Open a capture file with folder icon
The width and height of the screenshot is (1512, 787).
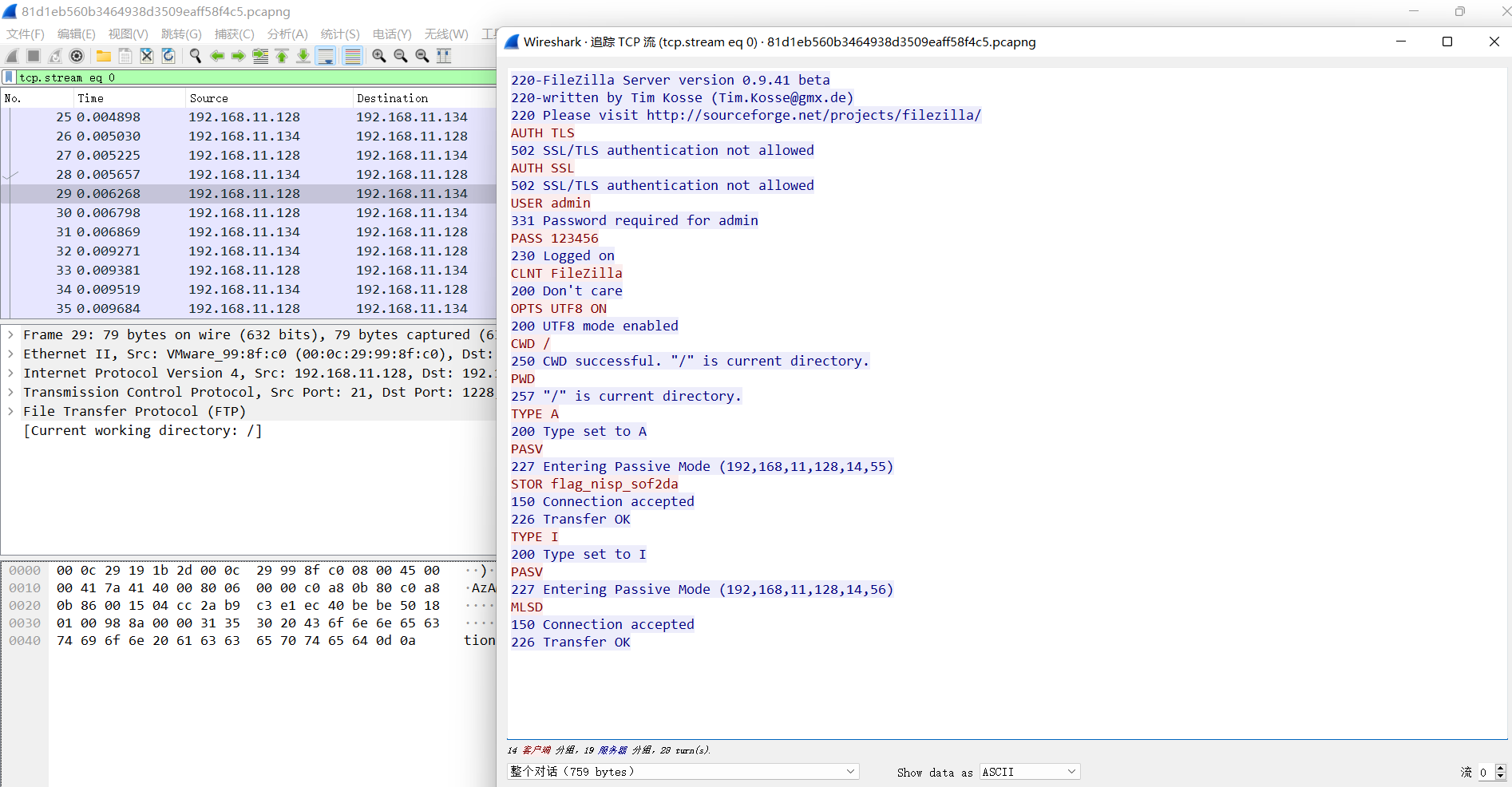(104, 56)
